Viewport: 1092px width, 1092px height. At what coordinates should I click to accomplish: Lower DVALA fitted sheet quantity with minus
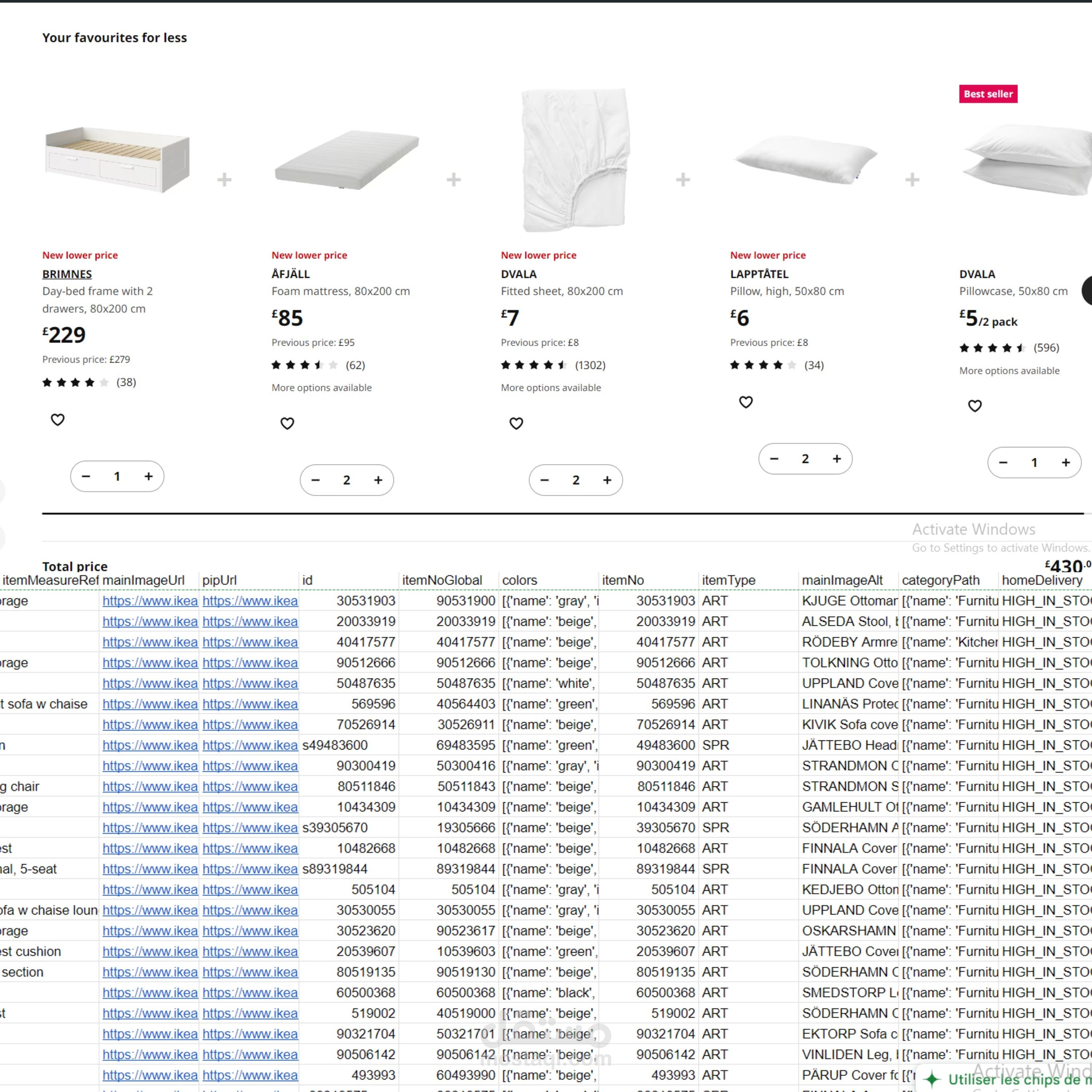[x=544, y=480]
